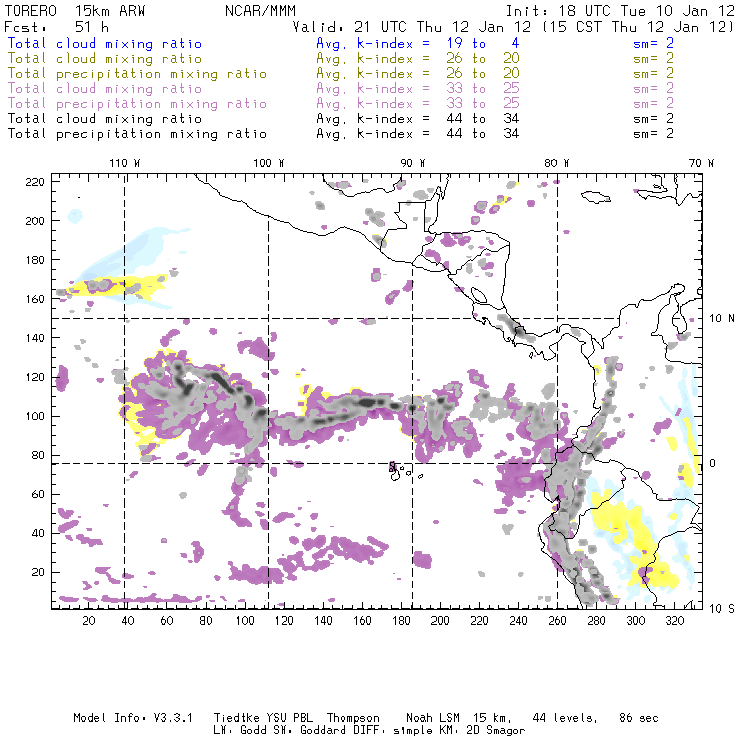Click the 'Thompson' microphysics text
This screenshot has height=740, width=740.
[x=353, y=719]
